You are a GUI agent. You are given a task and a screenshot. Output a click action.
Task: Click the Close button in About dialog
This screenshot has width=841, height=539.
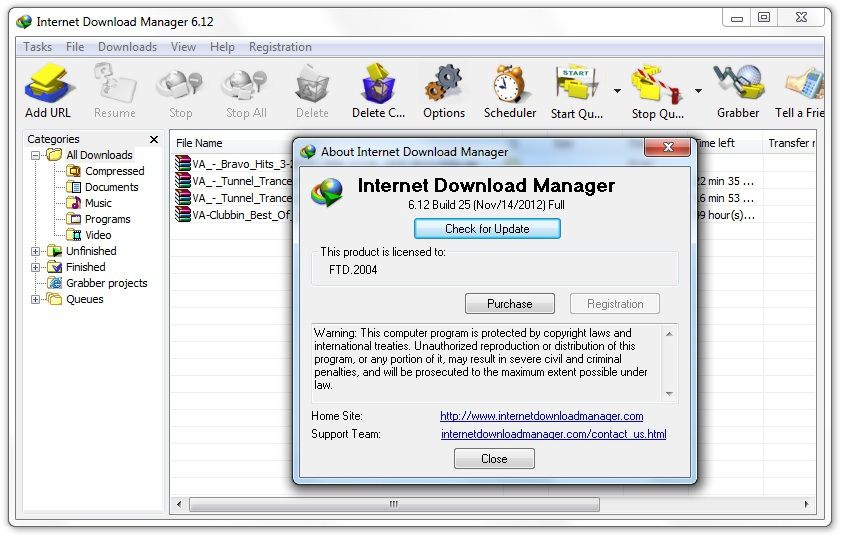pos(494,459)
